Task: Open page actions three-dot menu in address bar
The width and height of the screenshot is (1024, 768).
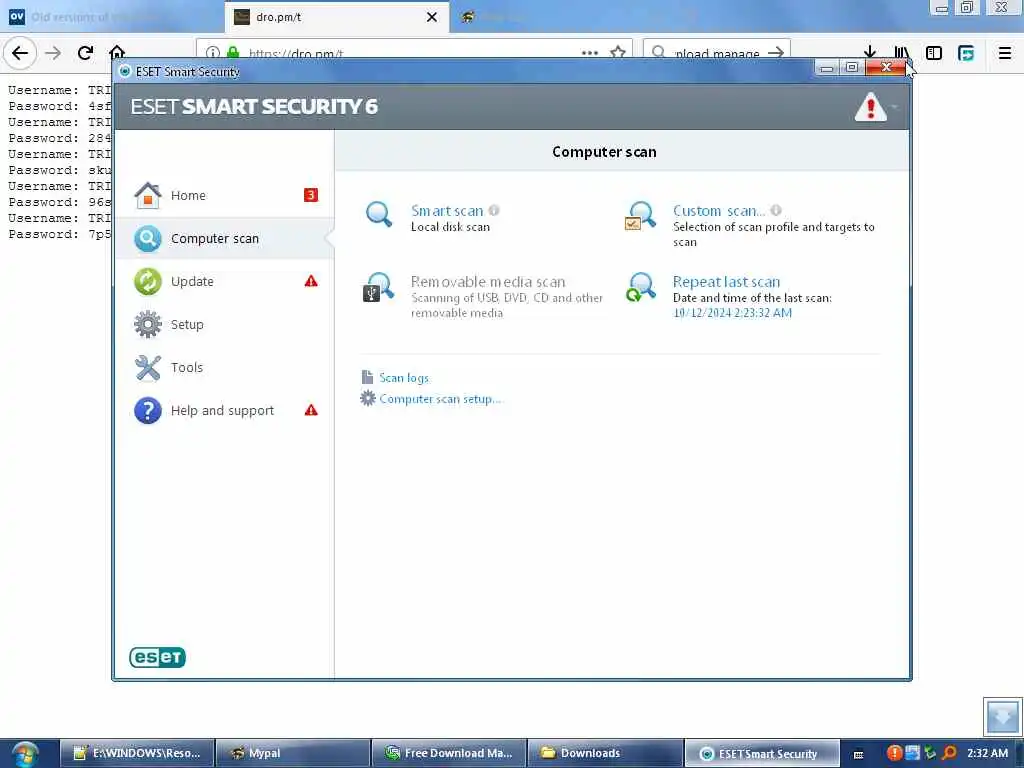Action: pyautogui.click(x=590, y=53)
